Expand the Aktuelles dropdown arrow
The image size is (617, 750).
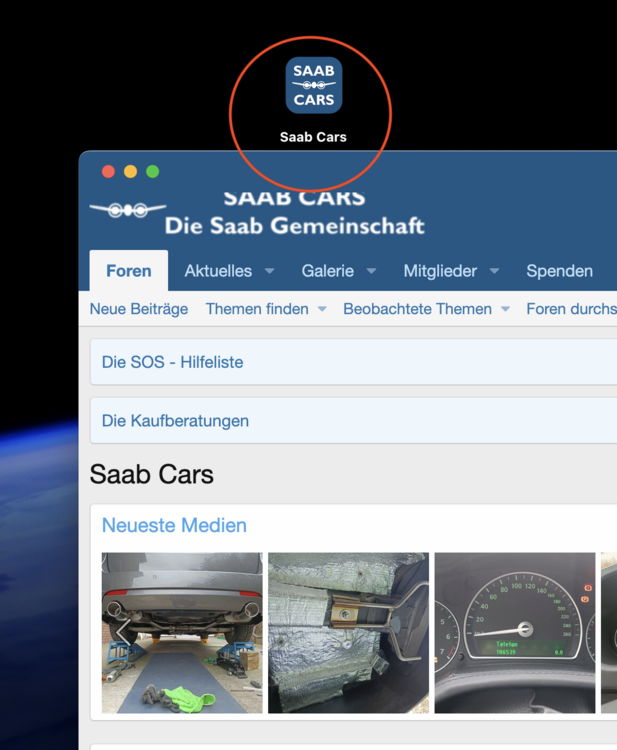[x=270, y=271]
